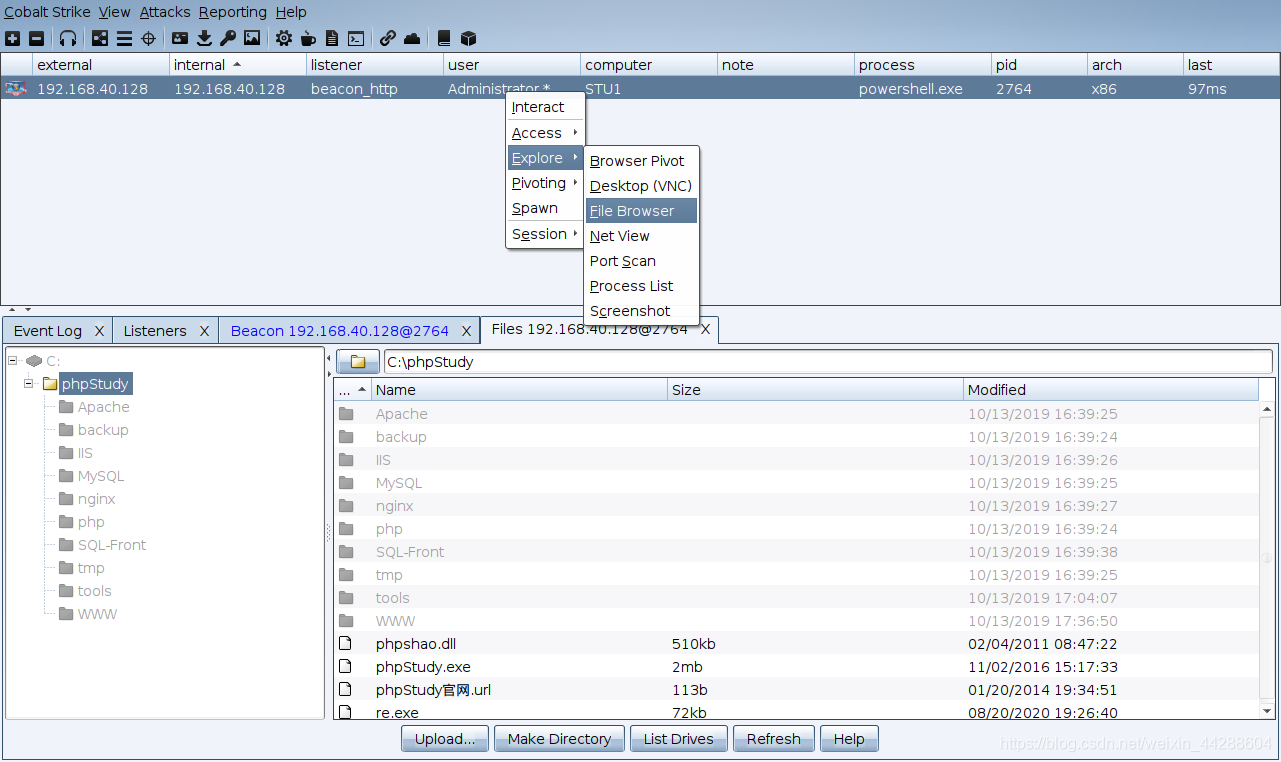Open the Cobalt Strike menu
The width and height of the screenshot is (1281, 762).
coord(47,12)
